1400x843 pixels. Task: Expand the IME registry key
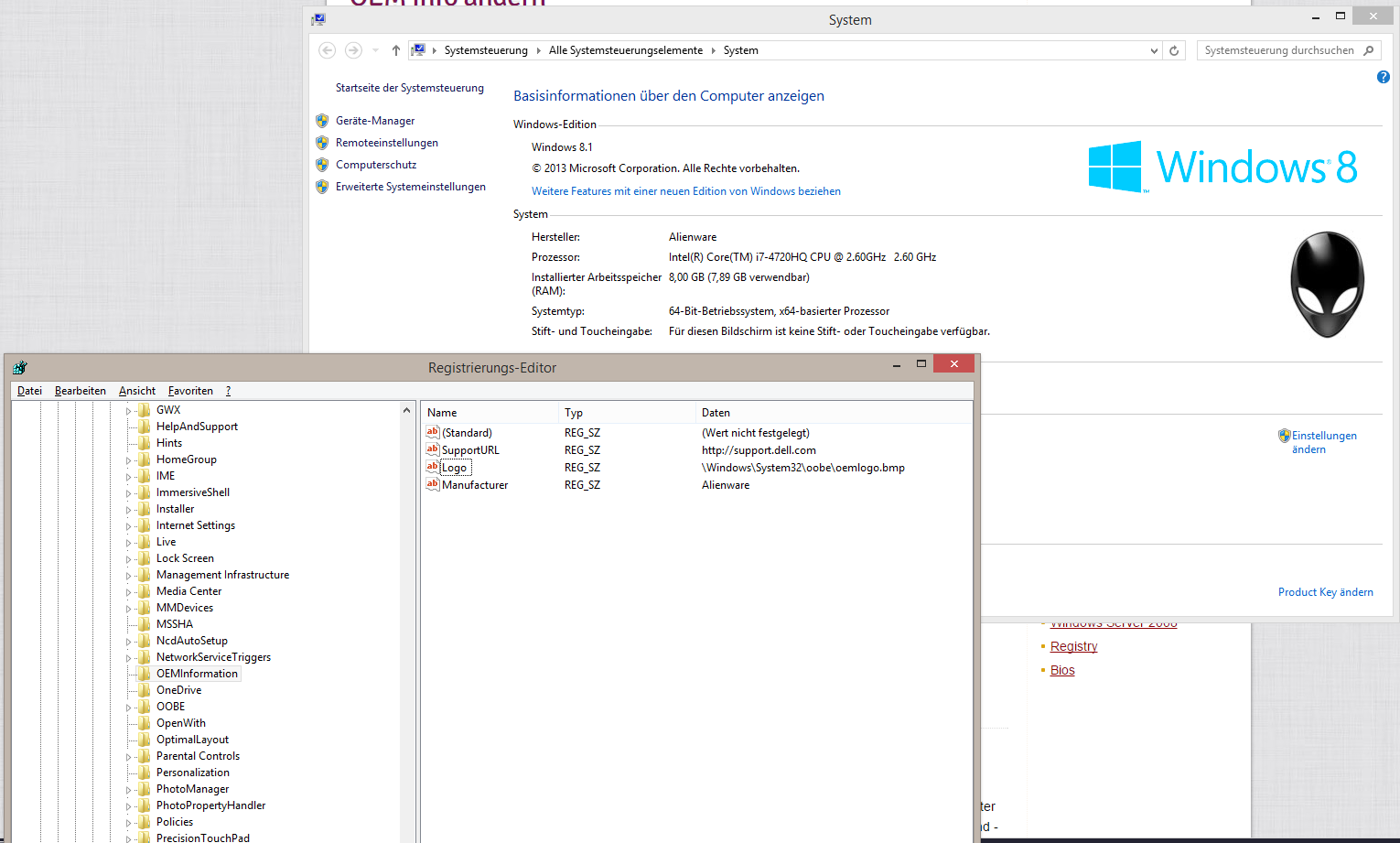(x=129, y=477)
